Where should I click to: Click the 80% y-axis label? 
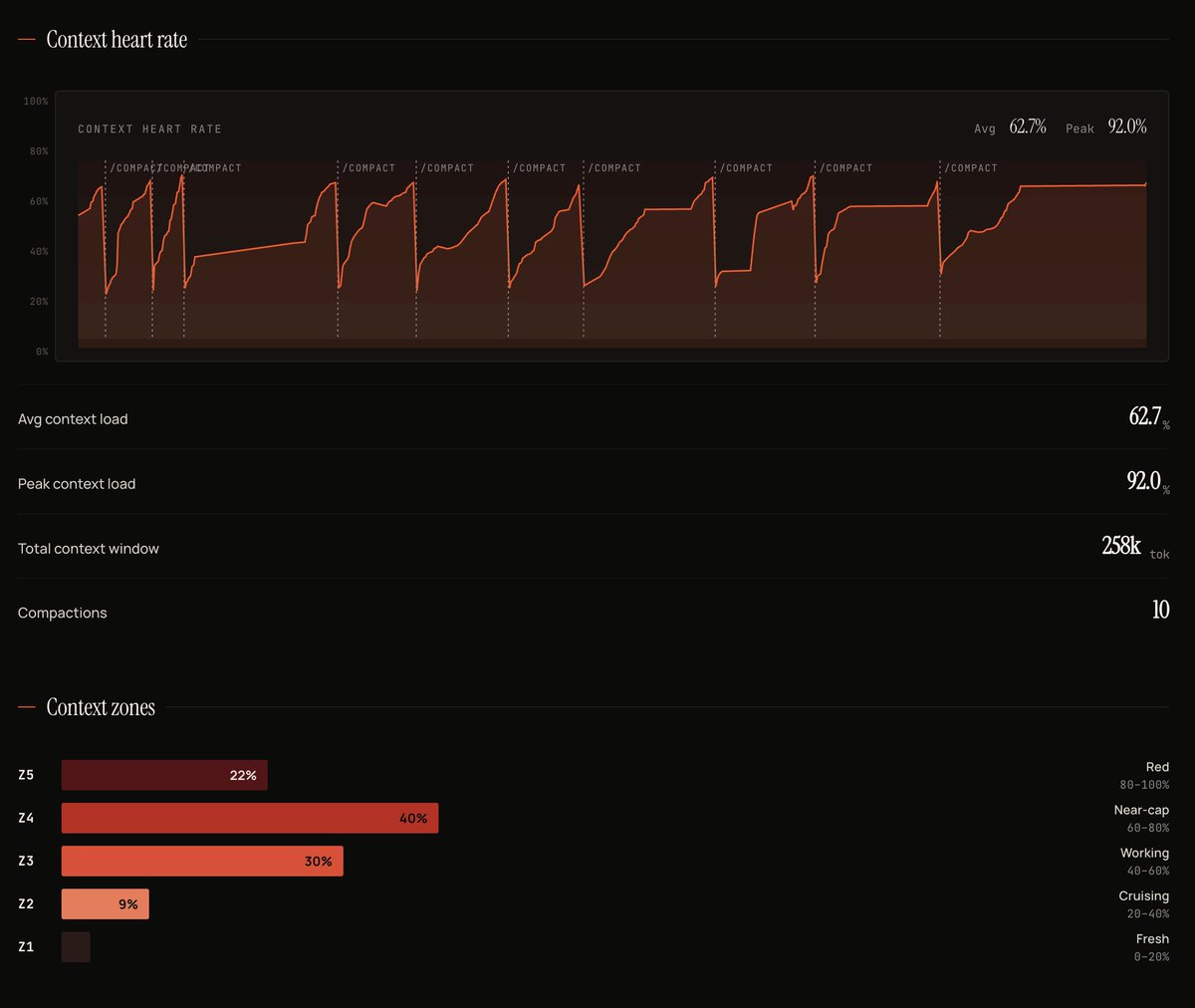39,151
